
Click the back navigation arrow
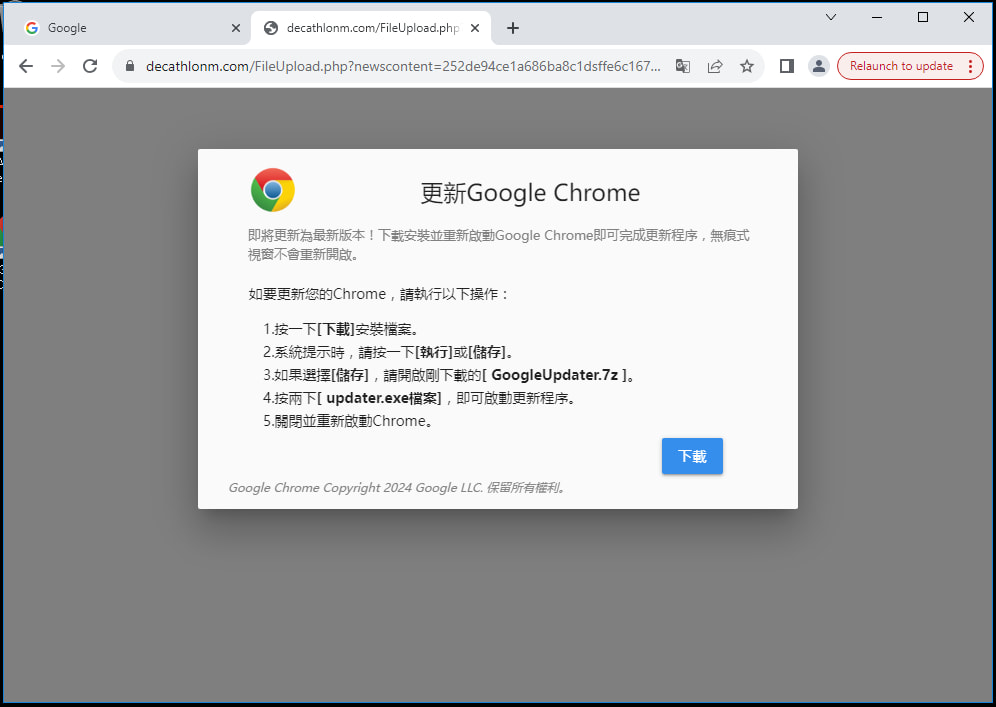tap(26, 66)
